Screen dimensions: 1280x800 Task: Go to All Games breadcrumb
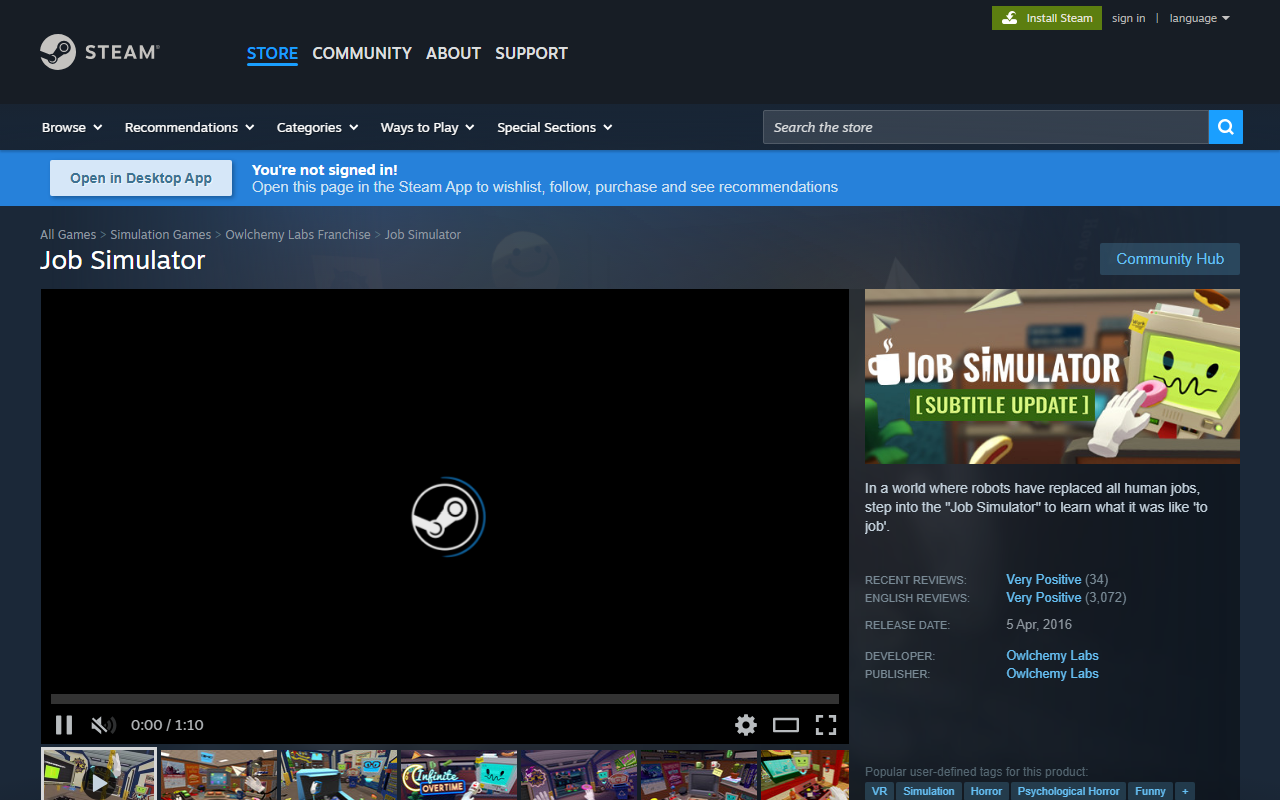[68, 234]
